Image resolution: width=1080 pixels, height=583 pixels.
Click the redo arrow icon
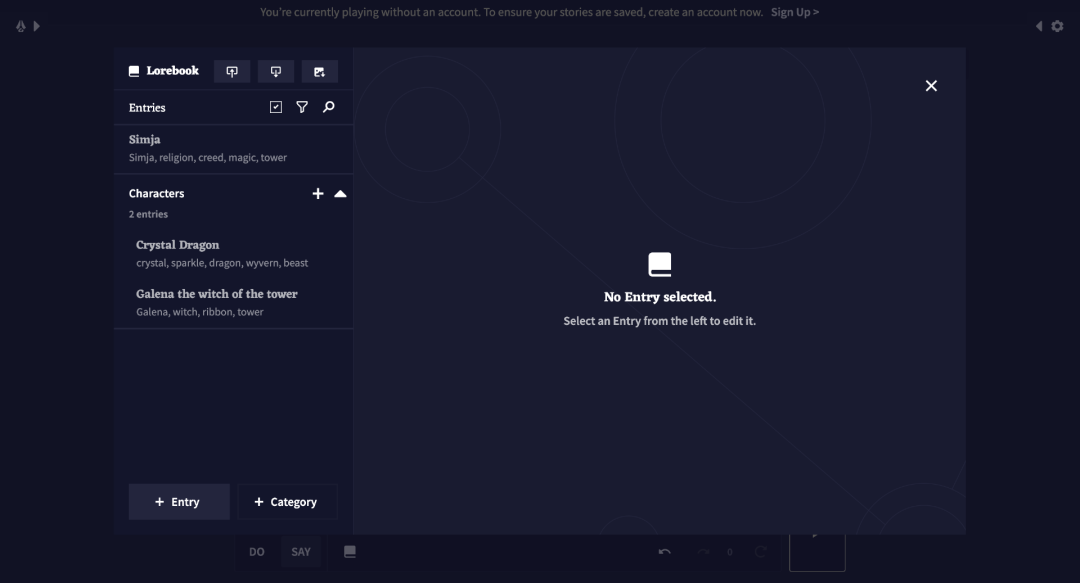click(x=703, y=551)
